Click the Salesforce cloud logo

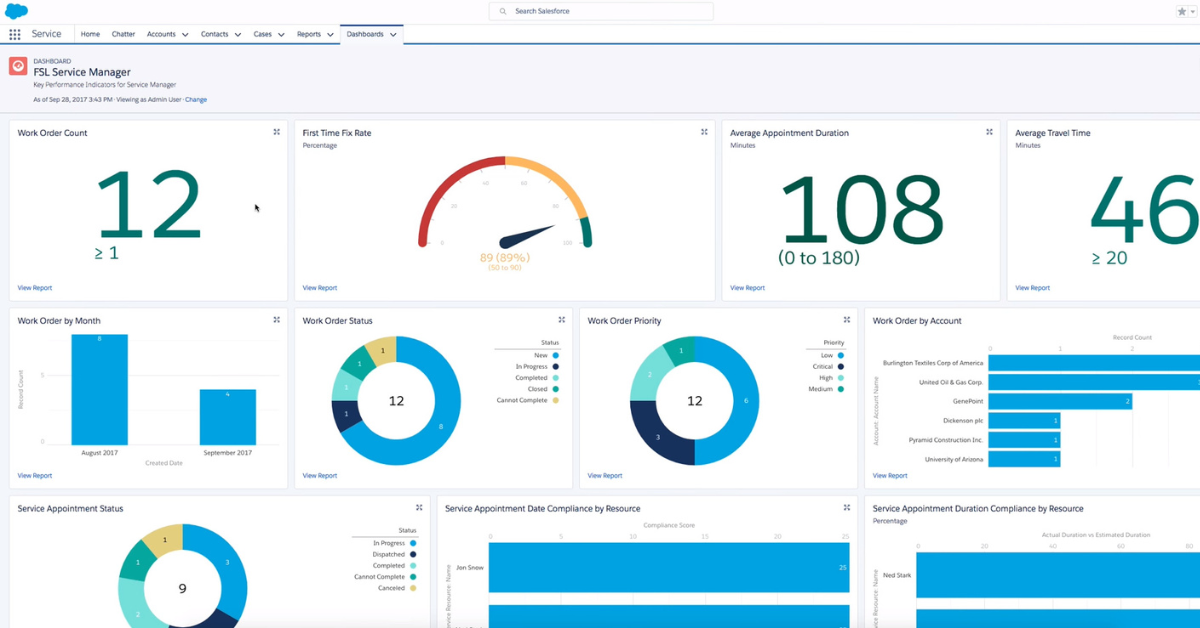[x=16, y=11]
